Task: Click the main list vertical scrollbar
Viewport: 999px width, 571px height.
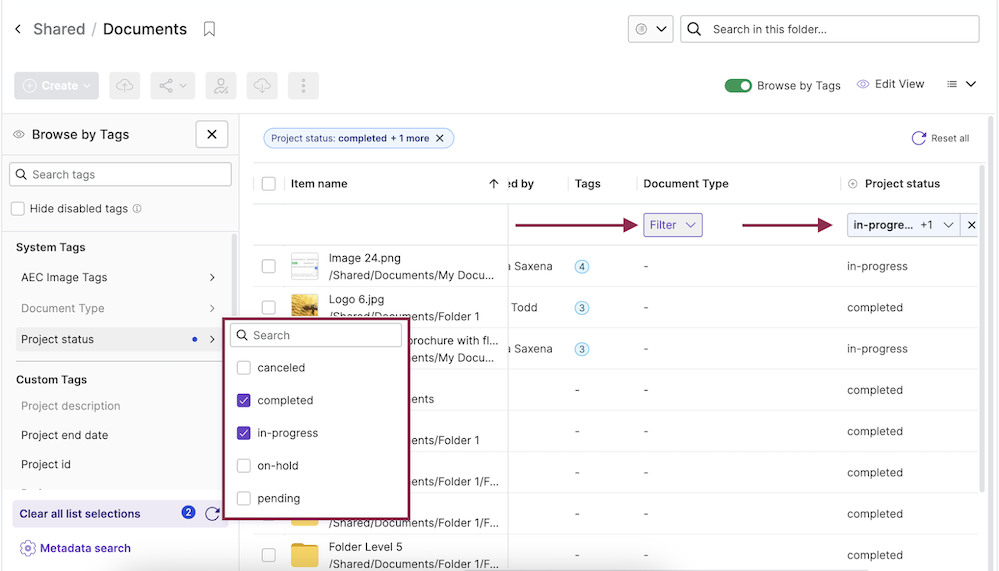Action: click(983, 328)
